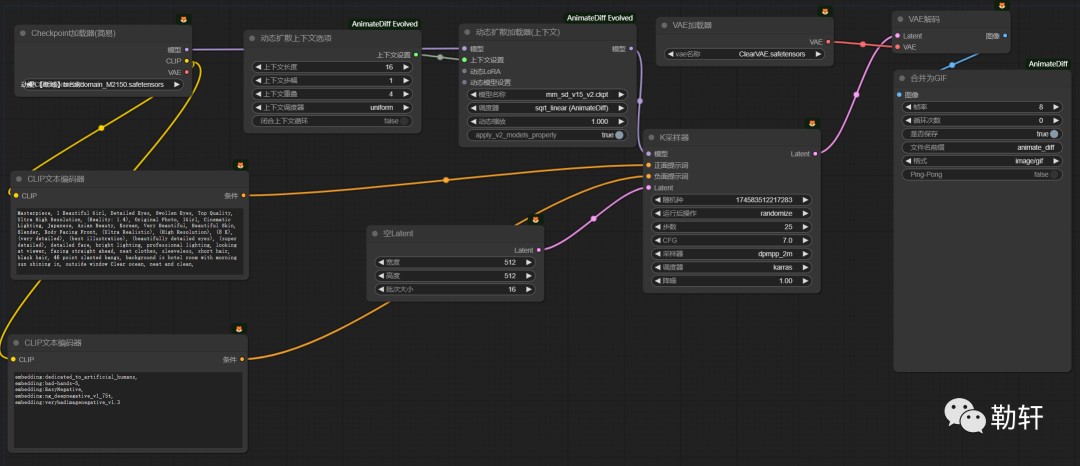
Task: Click the 合并为GIF node title text
Action: 928,78
